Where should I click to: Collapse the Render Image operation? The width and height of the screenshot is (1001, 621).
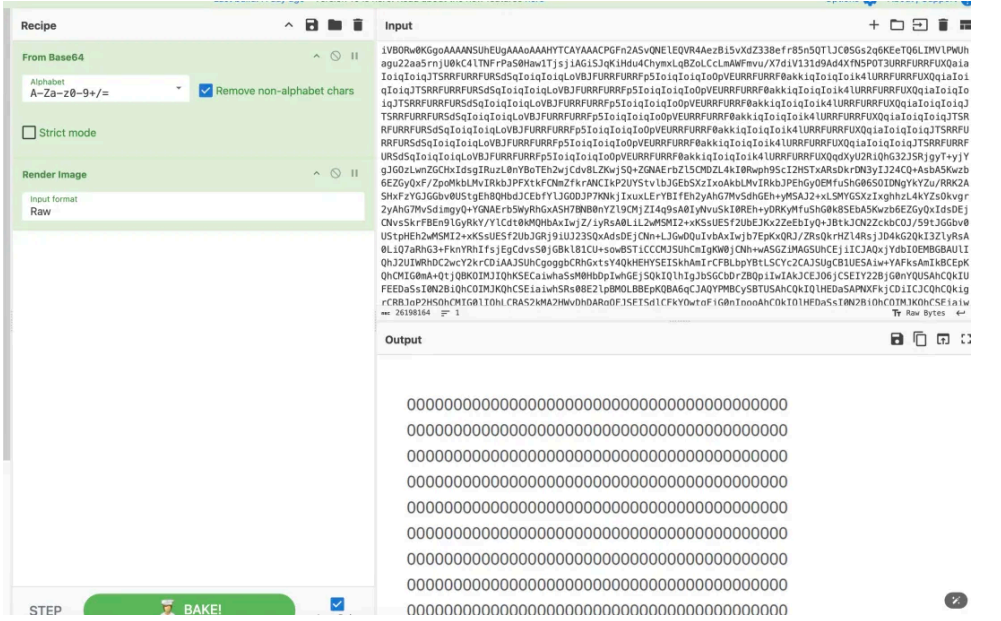[x=317, y=174]
